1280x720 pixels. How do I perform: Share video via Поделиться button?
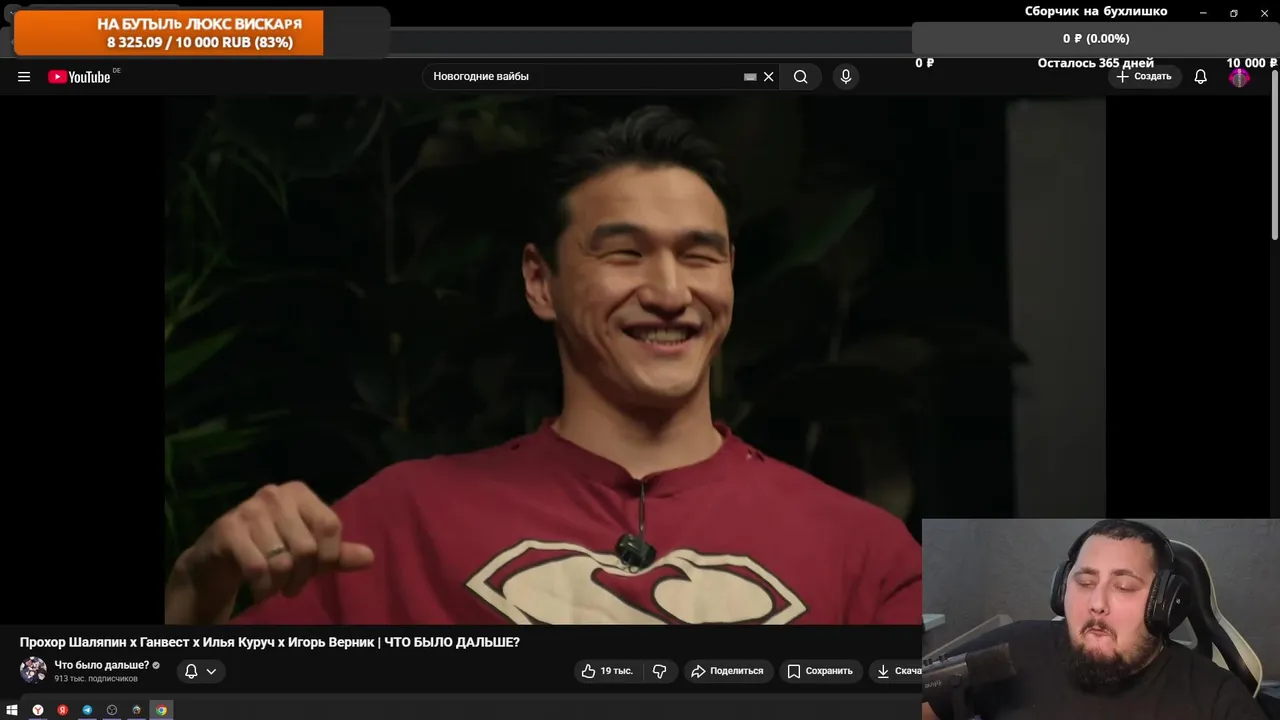(727, 671)
